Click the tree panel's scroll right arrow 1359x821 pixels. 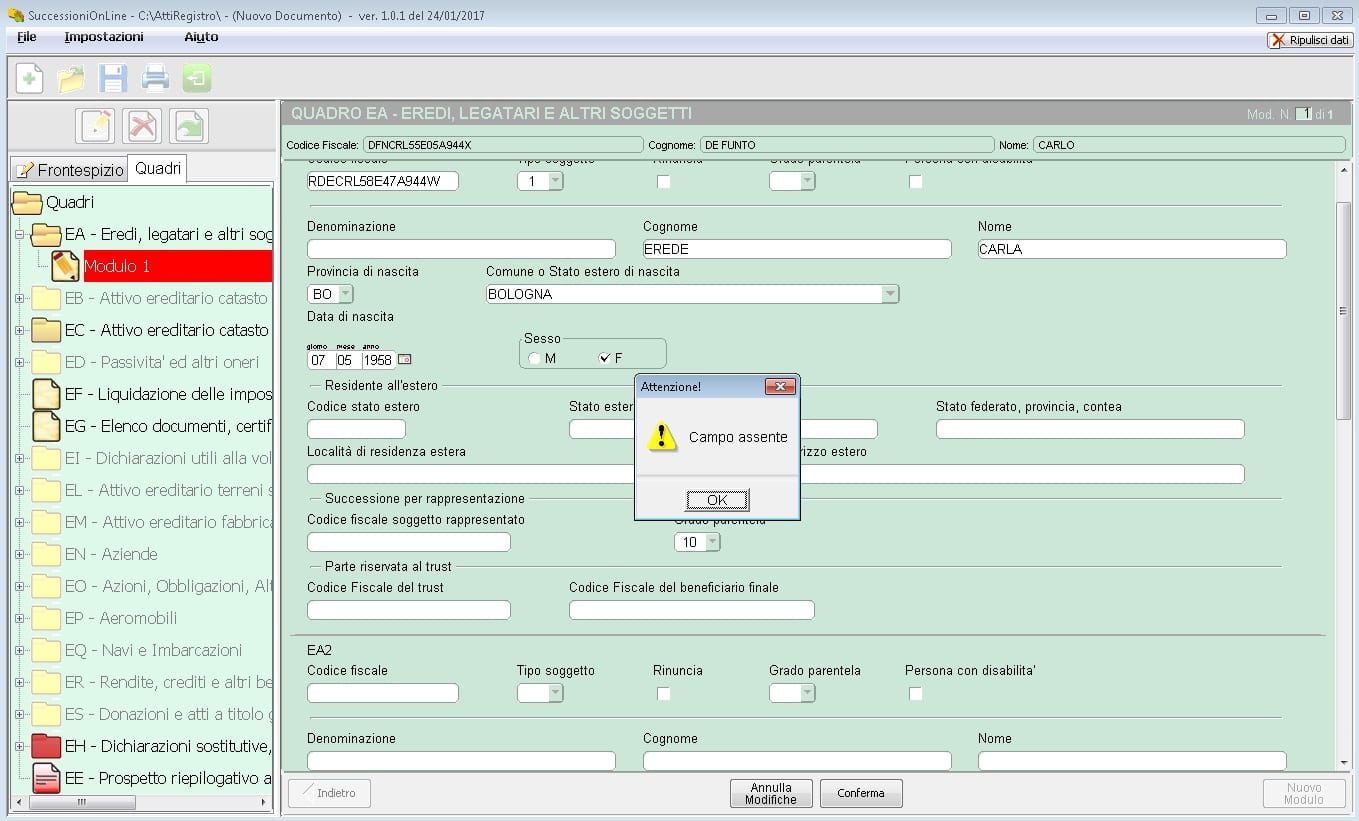click(265, 802)
